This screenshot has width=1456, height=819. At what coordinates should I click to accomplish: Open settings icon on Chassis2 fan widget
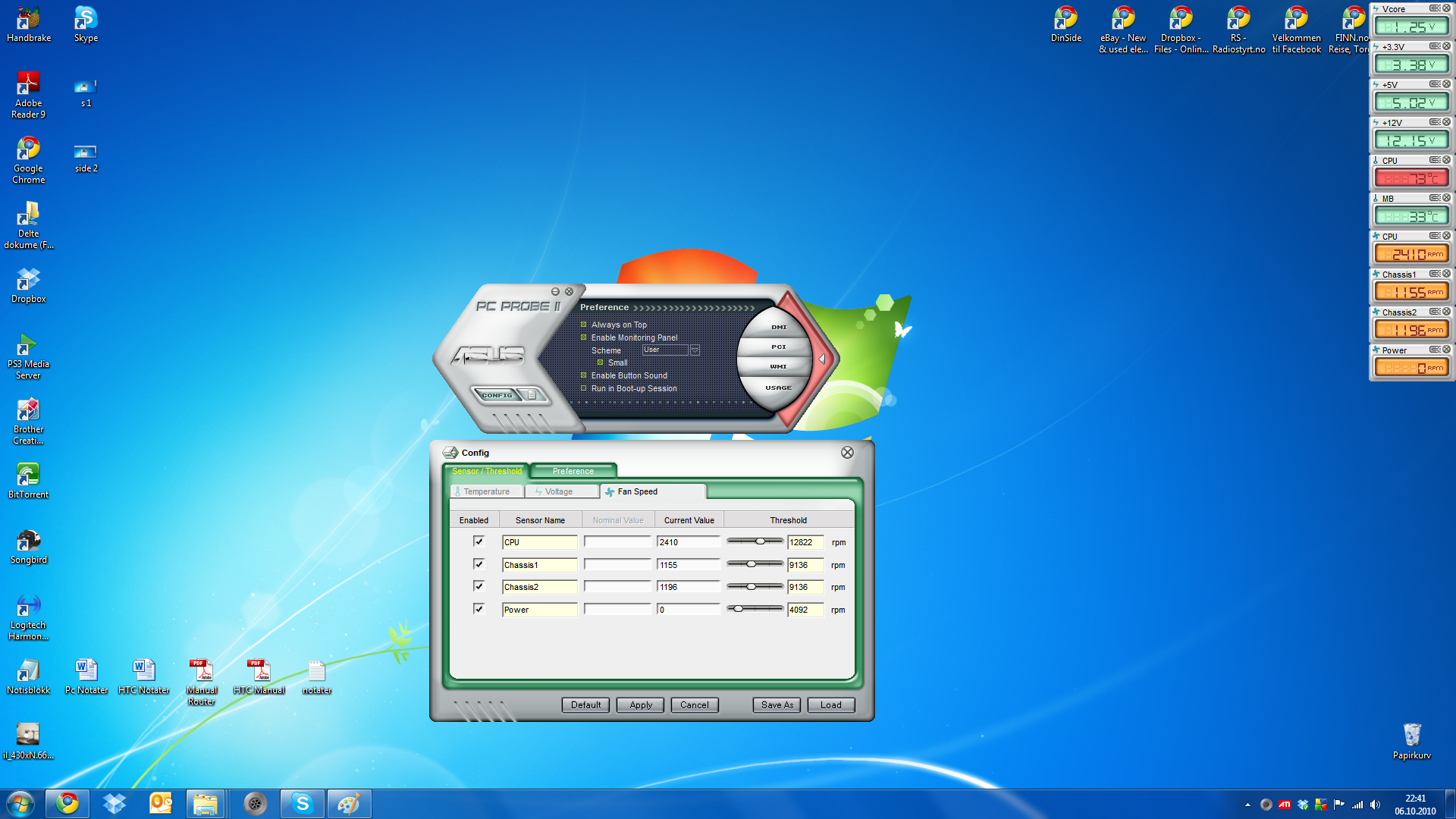pos(1435,312)
